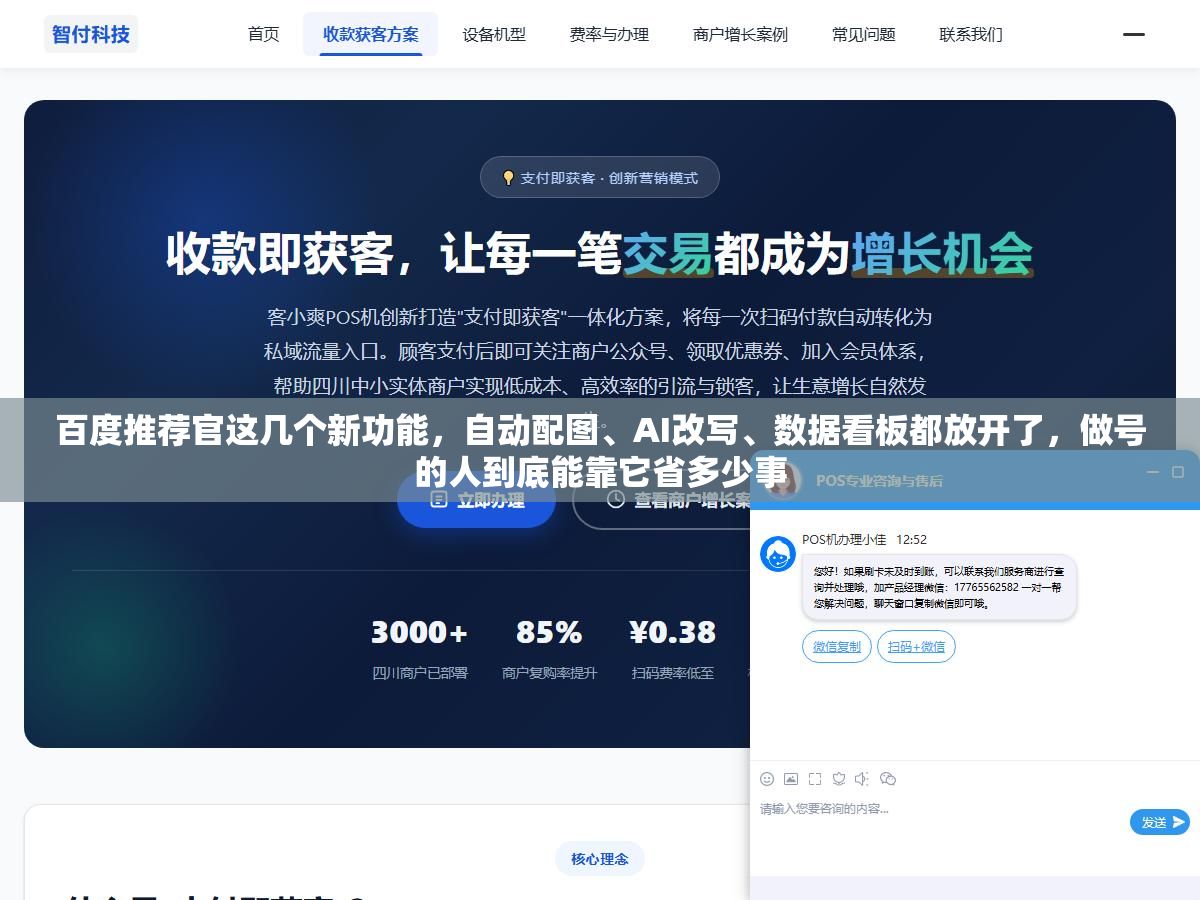Click the 微信复制 chat button
1200x900 pixels.
[837, 647]
